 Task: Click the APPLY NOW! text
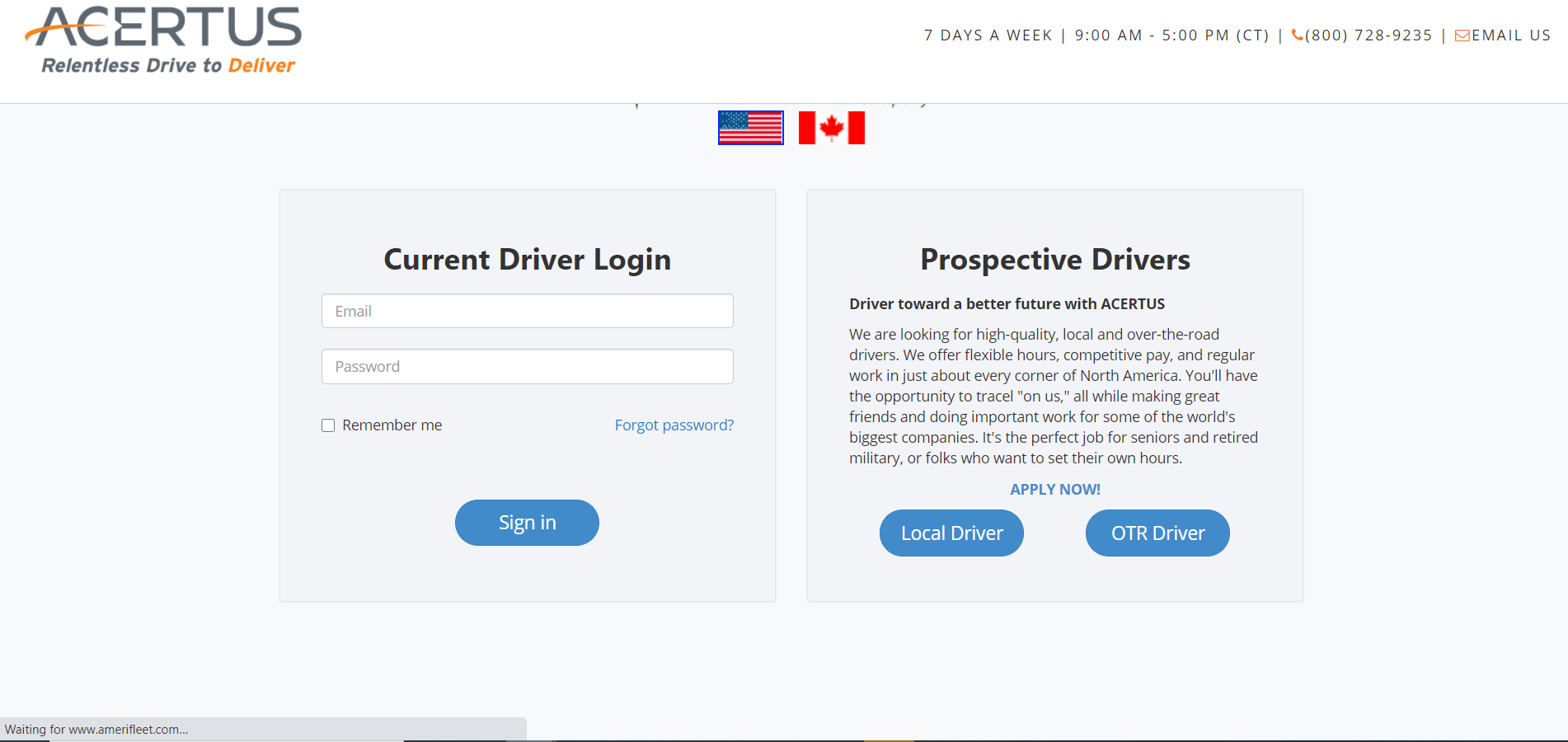coord(1054,490)
